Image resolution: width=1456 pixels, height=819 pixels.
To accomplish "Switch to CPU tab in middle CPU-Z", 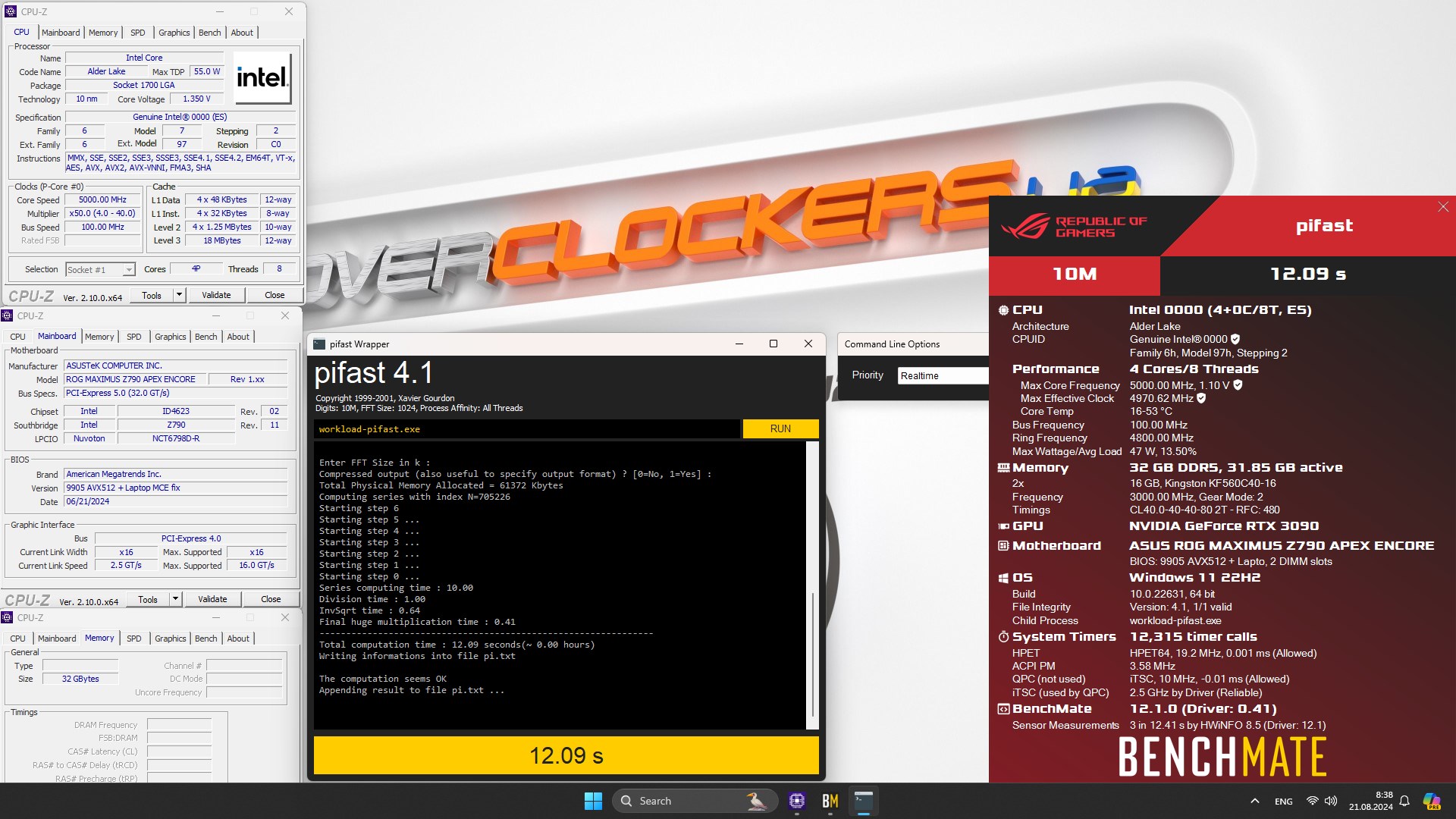I will tap(18, 337).
